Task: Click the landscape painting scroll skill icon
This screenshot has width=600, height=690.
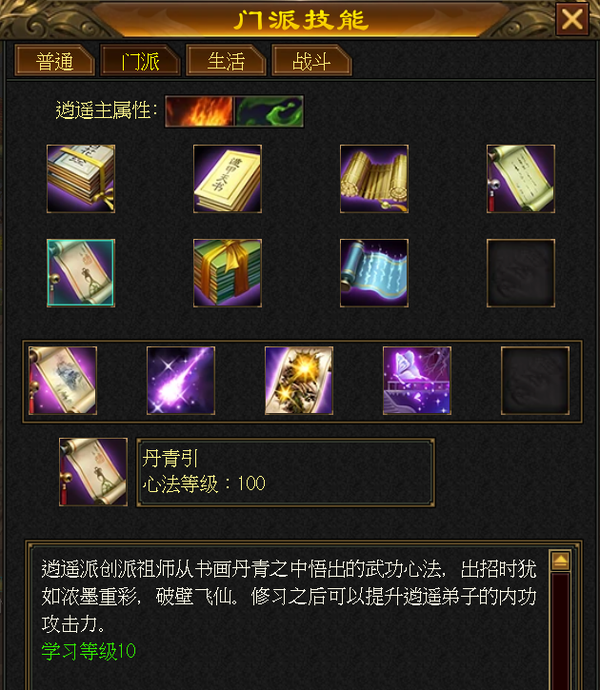Action: coord(63,380)
